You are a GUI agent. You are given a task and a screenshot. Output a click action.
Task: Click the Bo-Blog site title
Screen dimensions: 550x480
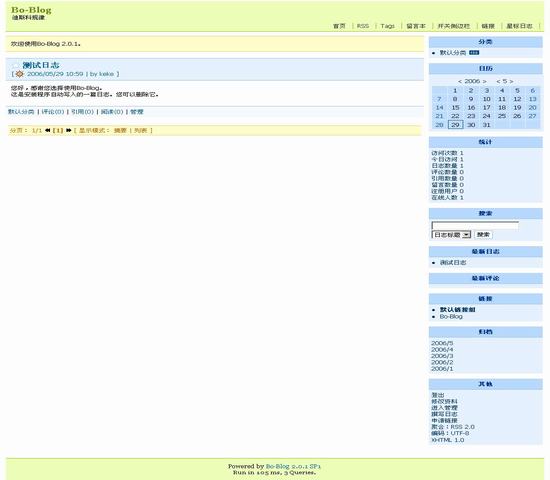[x=31, y=10]
